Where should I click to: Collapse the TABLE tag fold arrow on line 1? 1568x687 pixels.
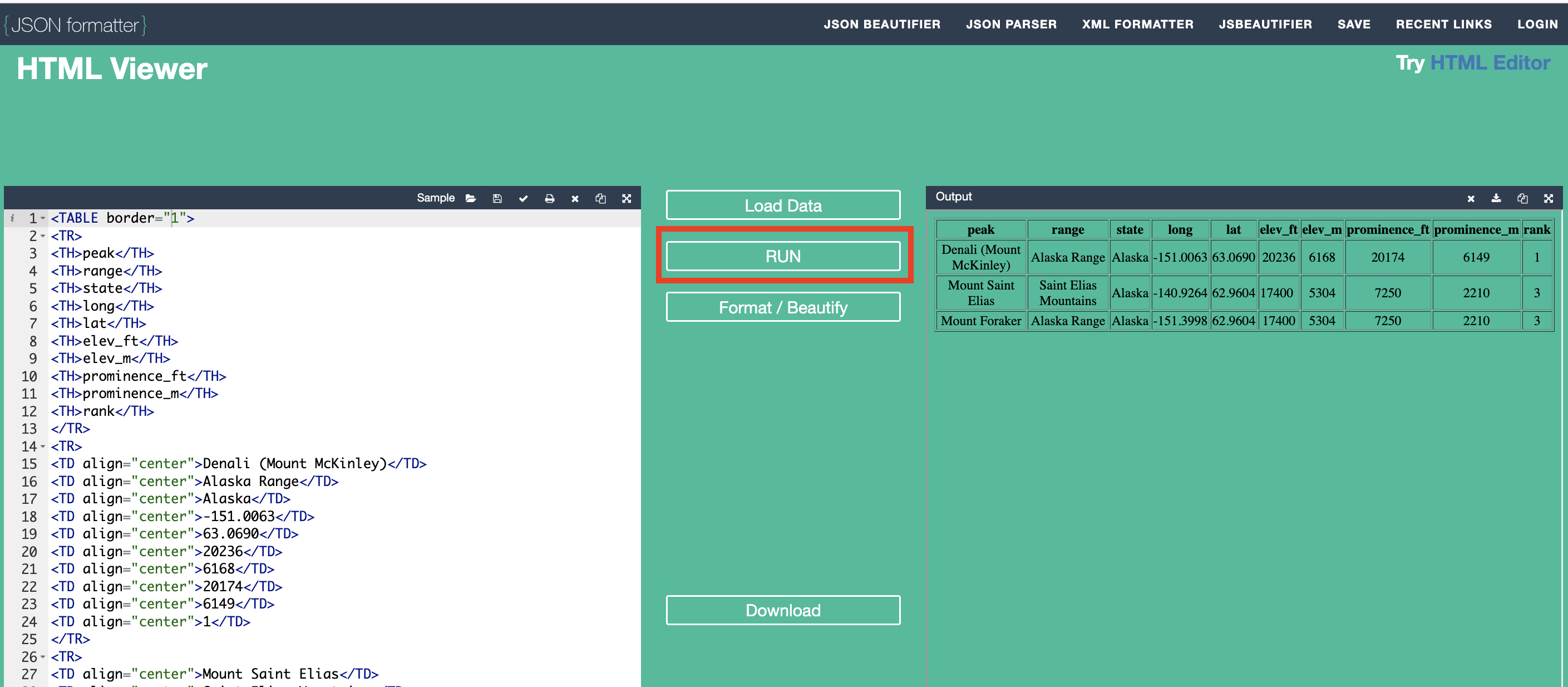point(43,219)
